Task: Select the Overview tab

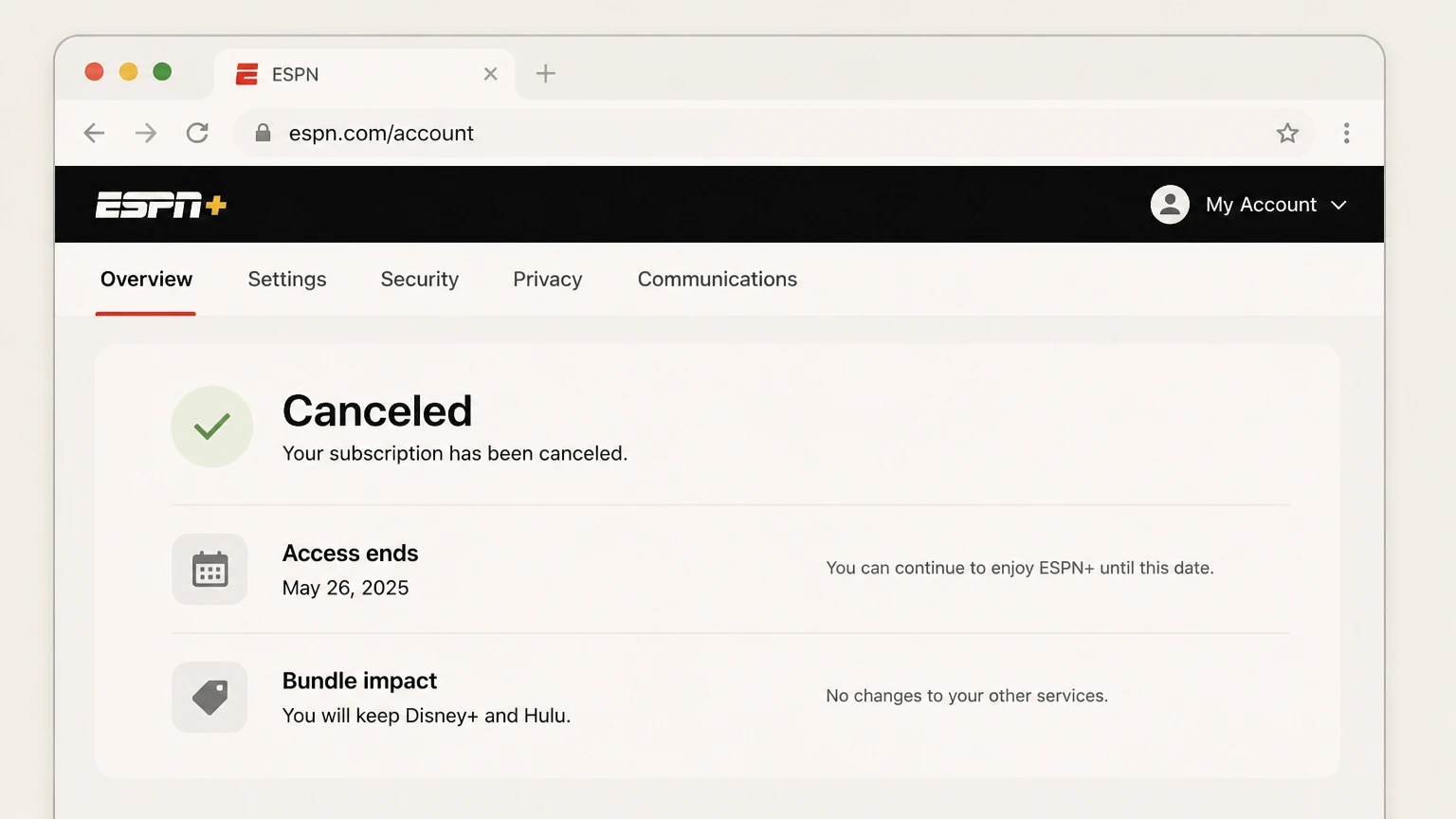Action: coord(146,280)
